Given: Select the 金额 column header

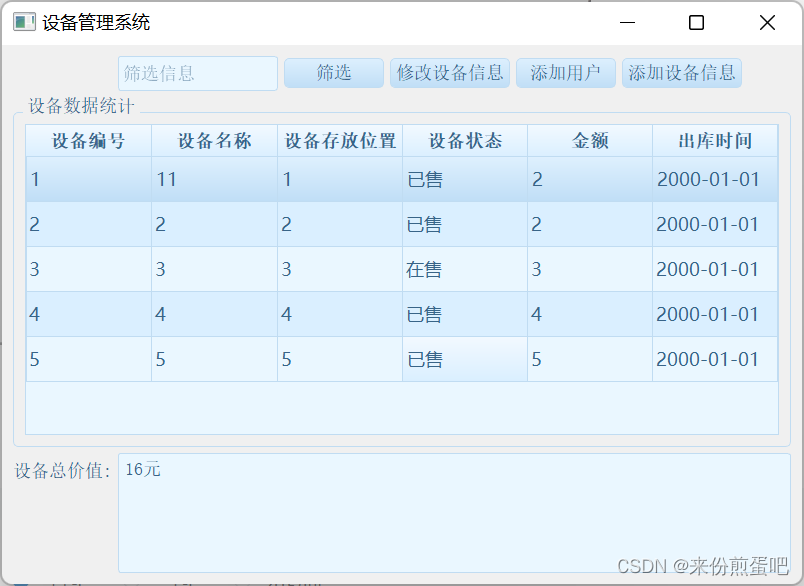Looking at the screenshot, I should coord(588,140).
